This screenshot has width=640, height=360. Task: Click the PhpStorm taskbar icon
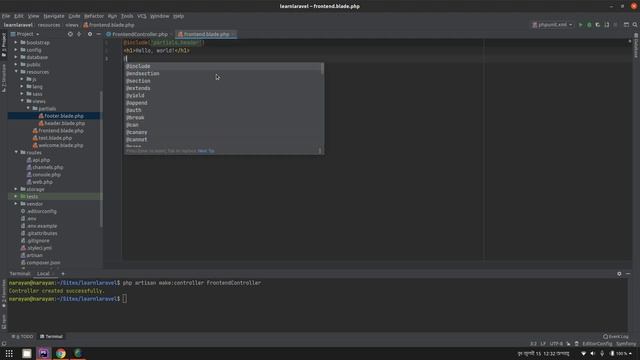(44, 353)
